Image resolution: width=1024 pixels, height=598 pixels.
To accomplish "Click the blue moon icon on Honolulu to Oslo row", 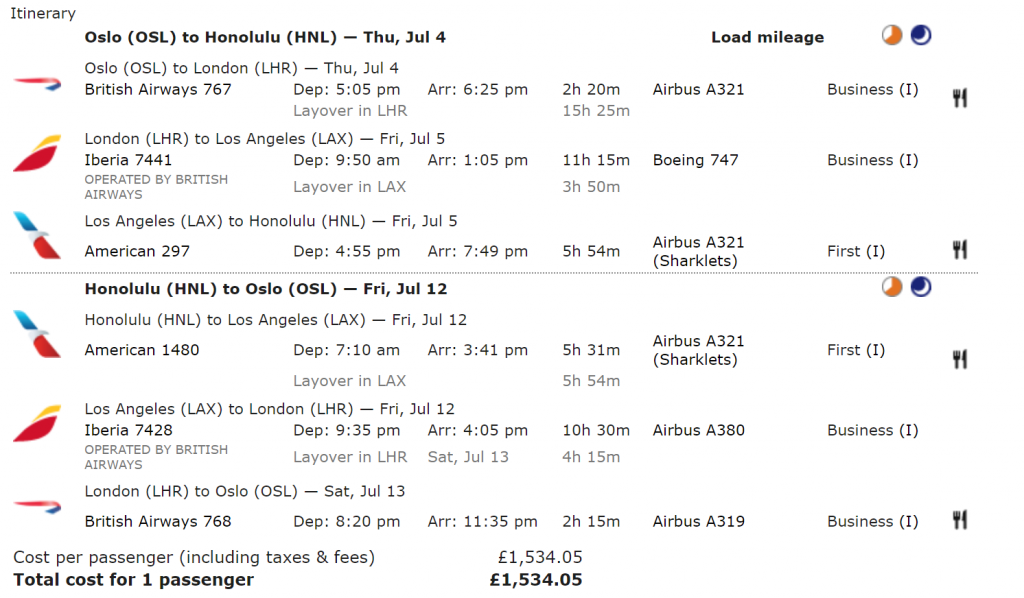I will click(921, 287).
